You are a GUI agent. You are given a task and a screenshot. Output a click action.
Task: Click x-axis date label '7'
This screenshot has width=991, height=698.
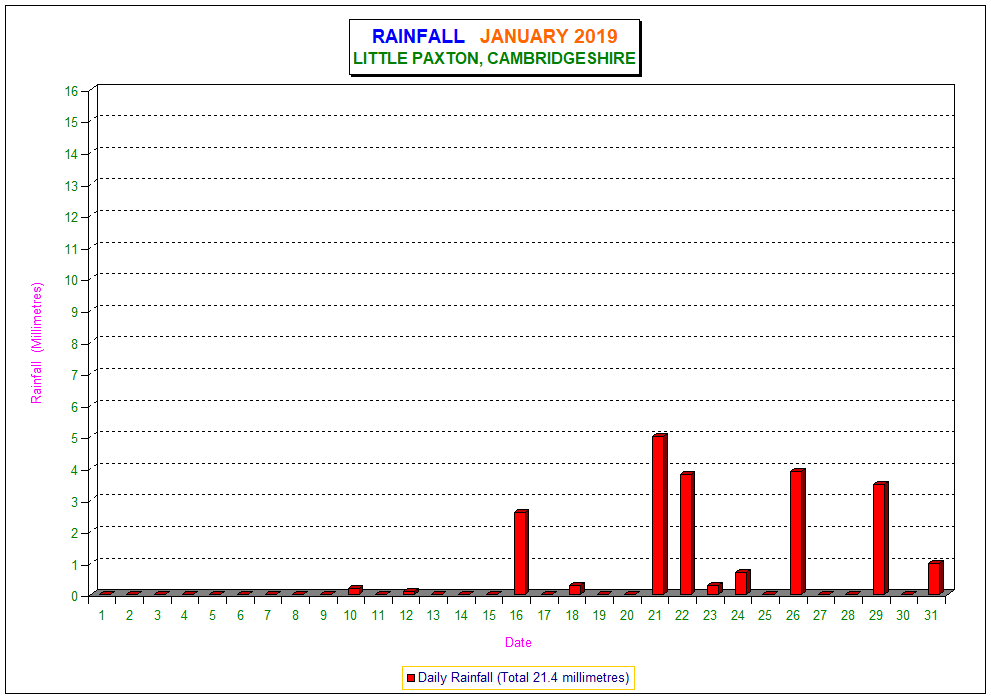tap(267, 615)
